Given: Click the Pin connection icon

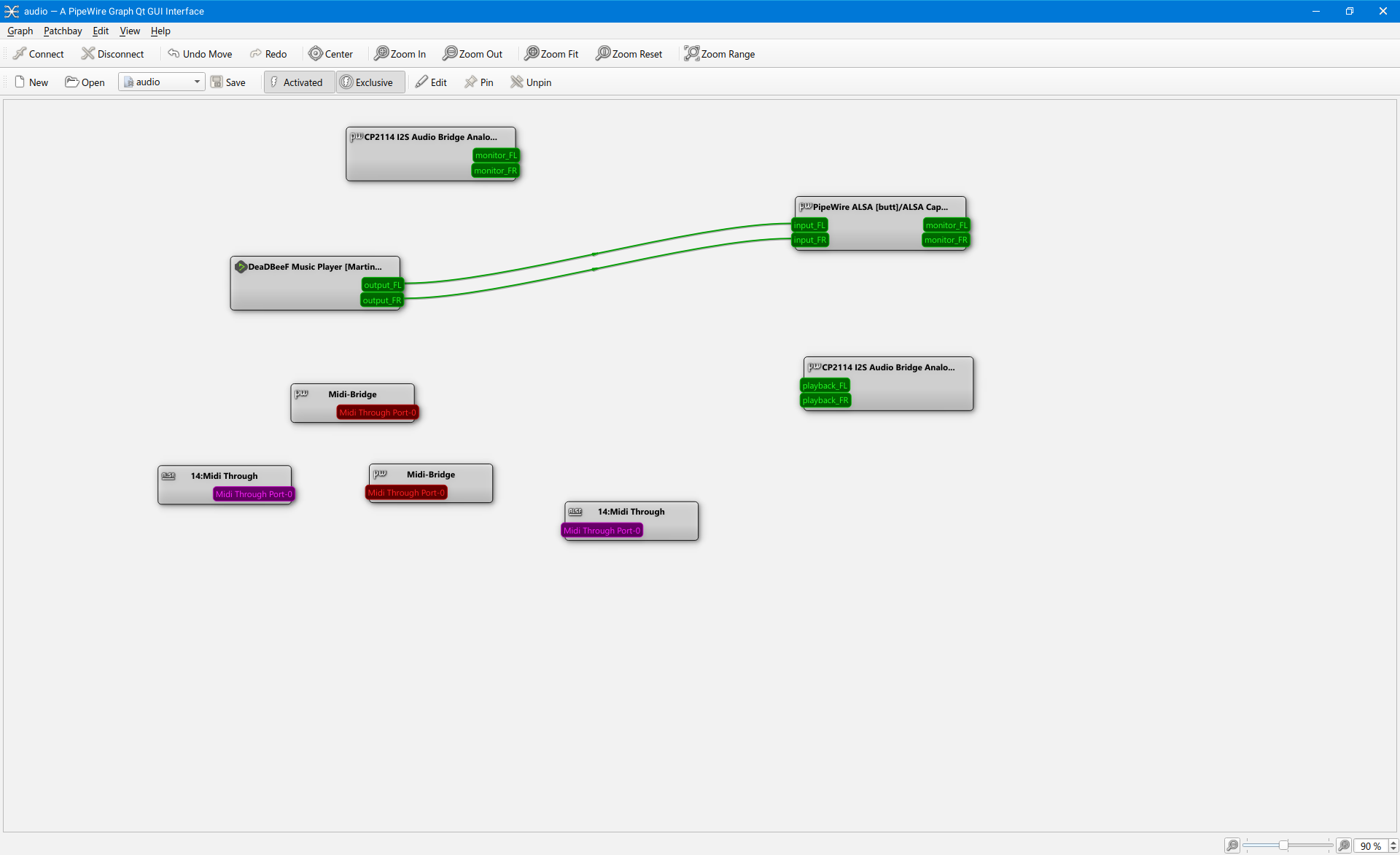Looking at the screenshot, I should tap(471, 82).
